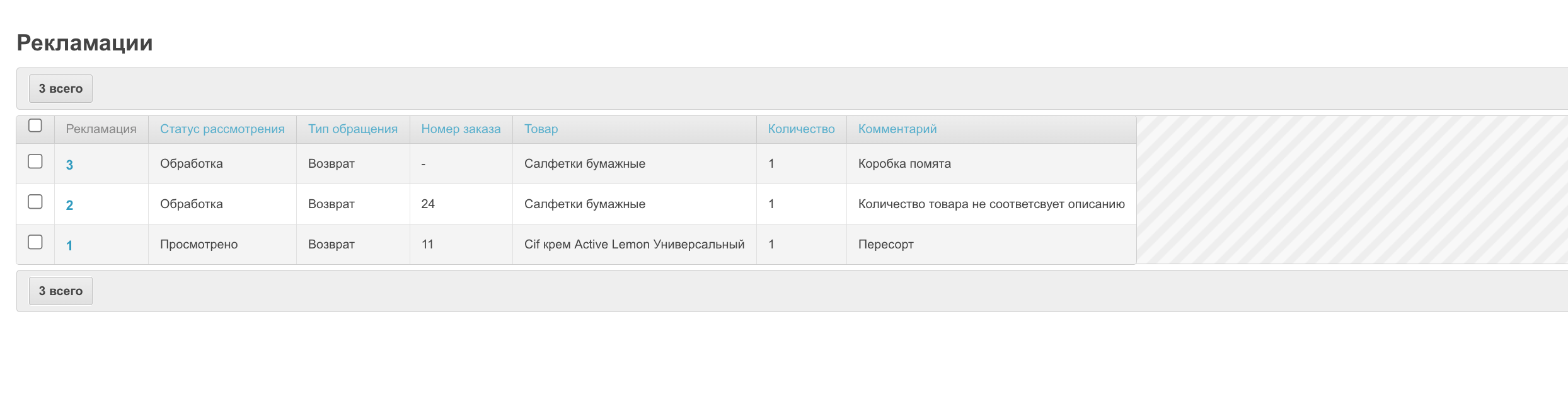The image size is (1568, 396).
Task: Click the 'Коробка помята' comment cell
Action: pyautogui.click(x=904, y=164)
